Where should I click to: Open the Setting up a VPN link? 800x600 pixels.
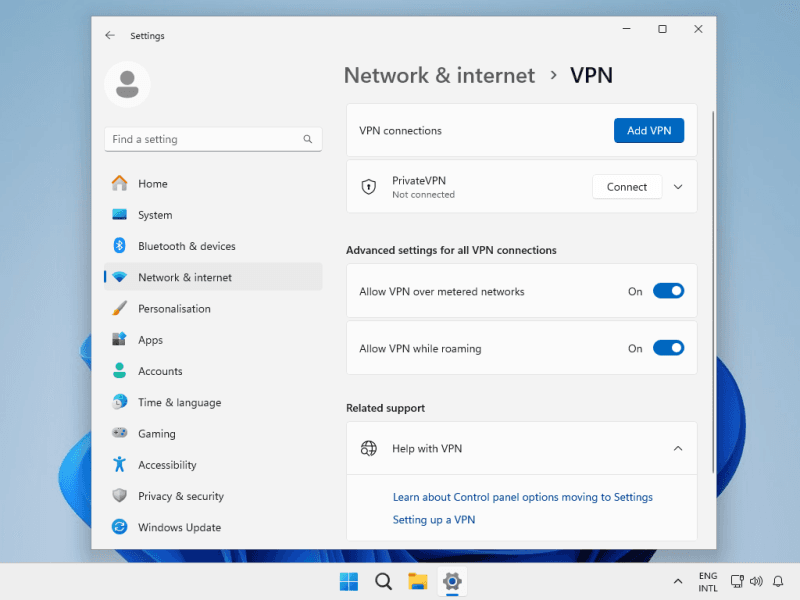(434, 520)
